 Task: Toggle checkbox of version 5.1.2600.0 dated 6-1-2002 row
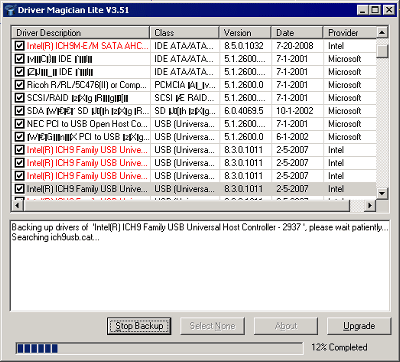click(x=20, y=137)
